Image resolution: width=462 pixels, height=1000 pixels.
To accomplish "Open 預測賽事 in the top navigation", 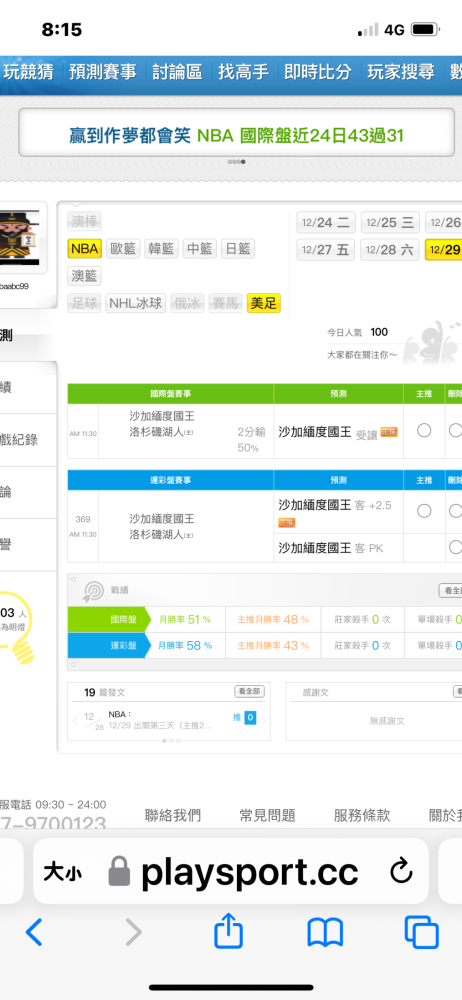I will pyautogui.click(x=103, y=72).
